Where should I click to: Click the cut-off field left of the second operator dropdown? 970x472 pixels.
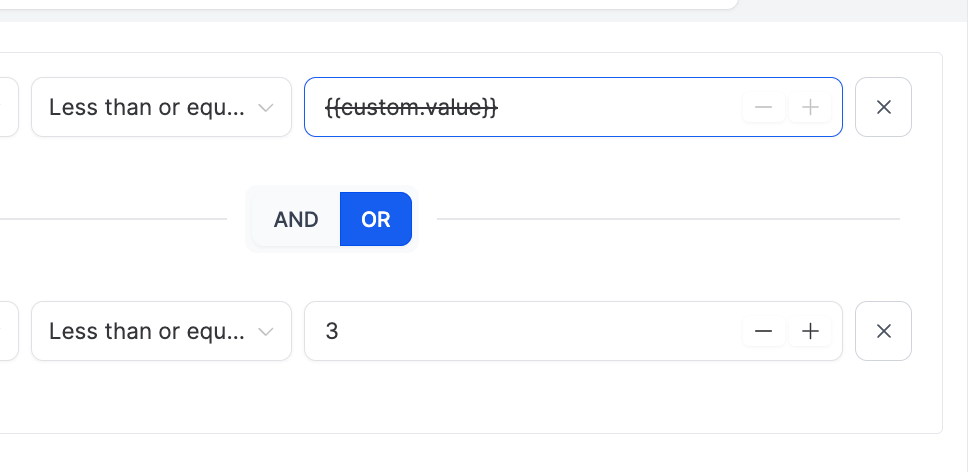coord(8,331)
